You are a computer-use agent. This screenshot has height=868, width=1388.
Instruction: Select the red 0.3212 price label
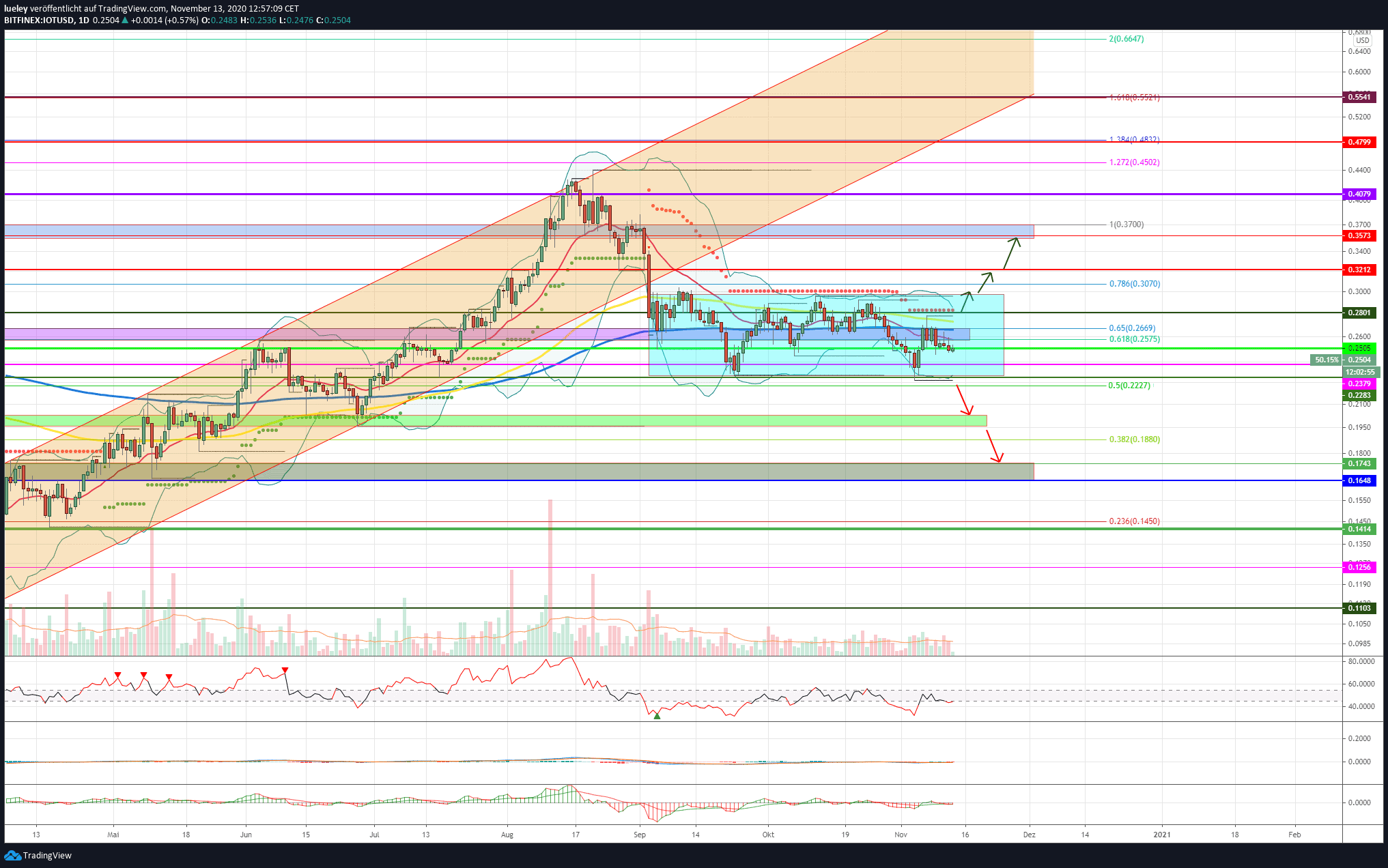click(1359, 270)
